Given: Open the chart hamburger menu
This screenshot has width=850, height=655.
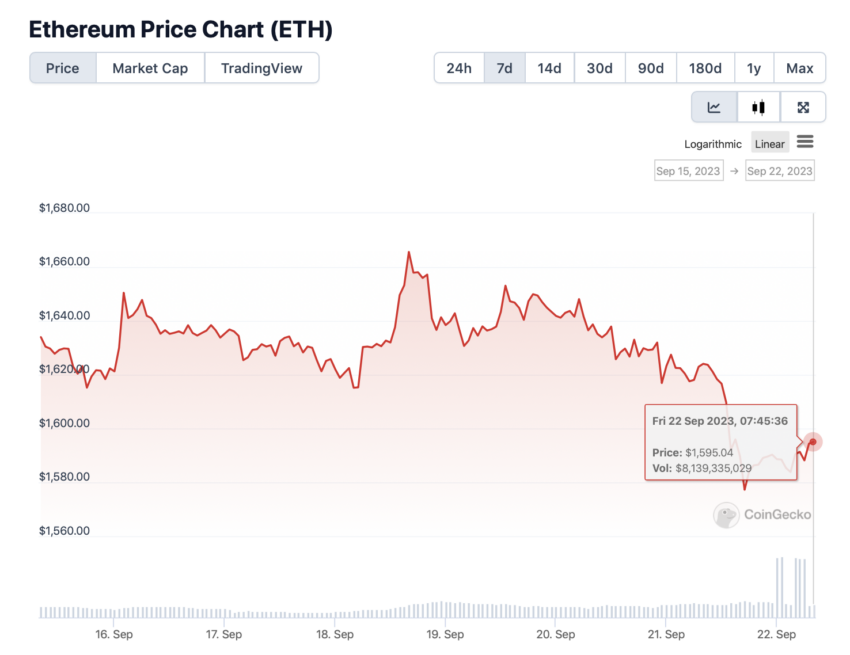Looking at the screenshot, I should (x=805, y=142).
